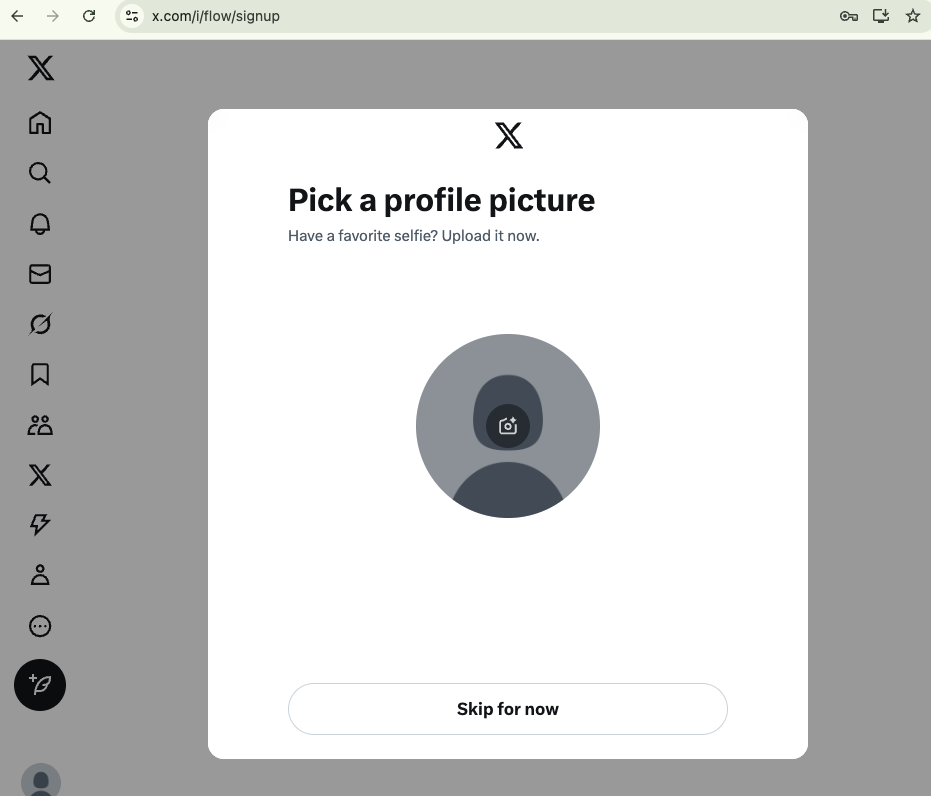Open lightning bolt icon in sidebar
This screenshot has height=796, width=931.
pos(40,525)
